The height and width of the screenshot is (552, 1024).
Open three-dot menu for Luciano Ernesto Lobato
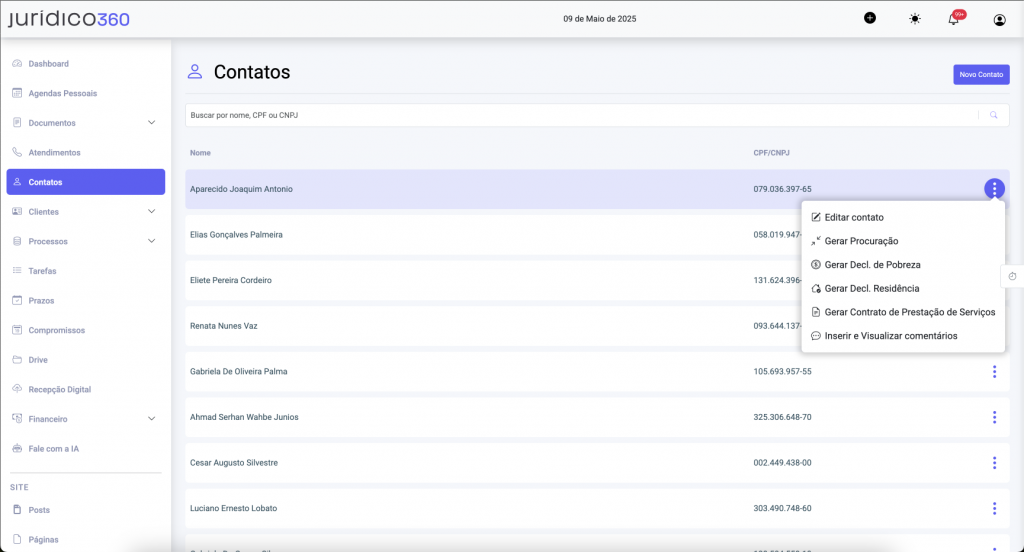994,508
